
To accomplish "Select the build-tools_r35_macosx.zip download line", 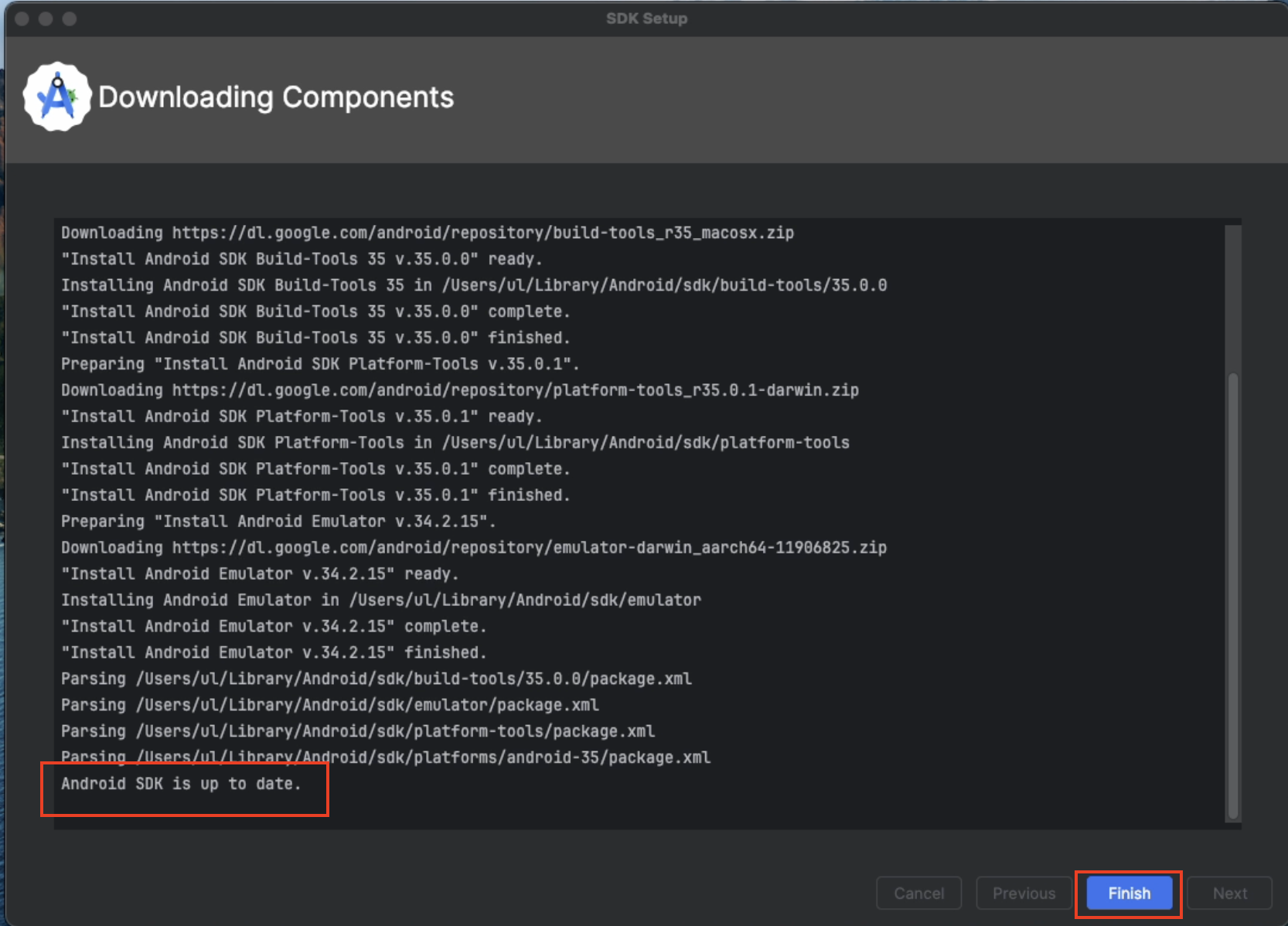I will (x=428, y=233).
